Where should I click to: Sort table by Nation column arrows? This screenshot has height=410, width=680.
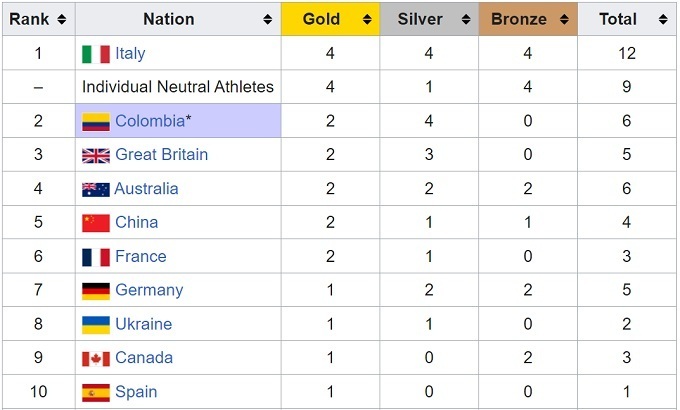[267, 19]
